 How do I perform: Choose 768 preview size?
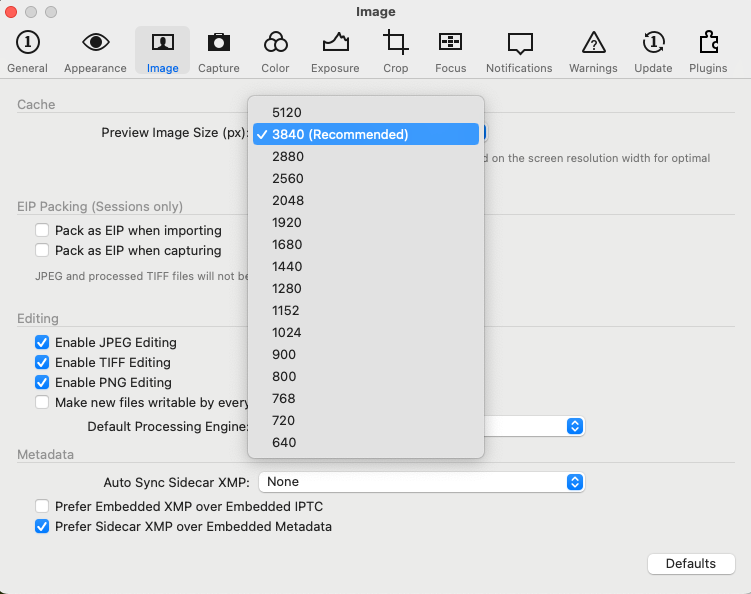pyautogui.click(x=366, y=399)
